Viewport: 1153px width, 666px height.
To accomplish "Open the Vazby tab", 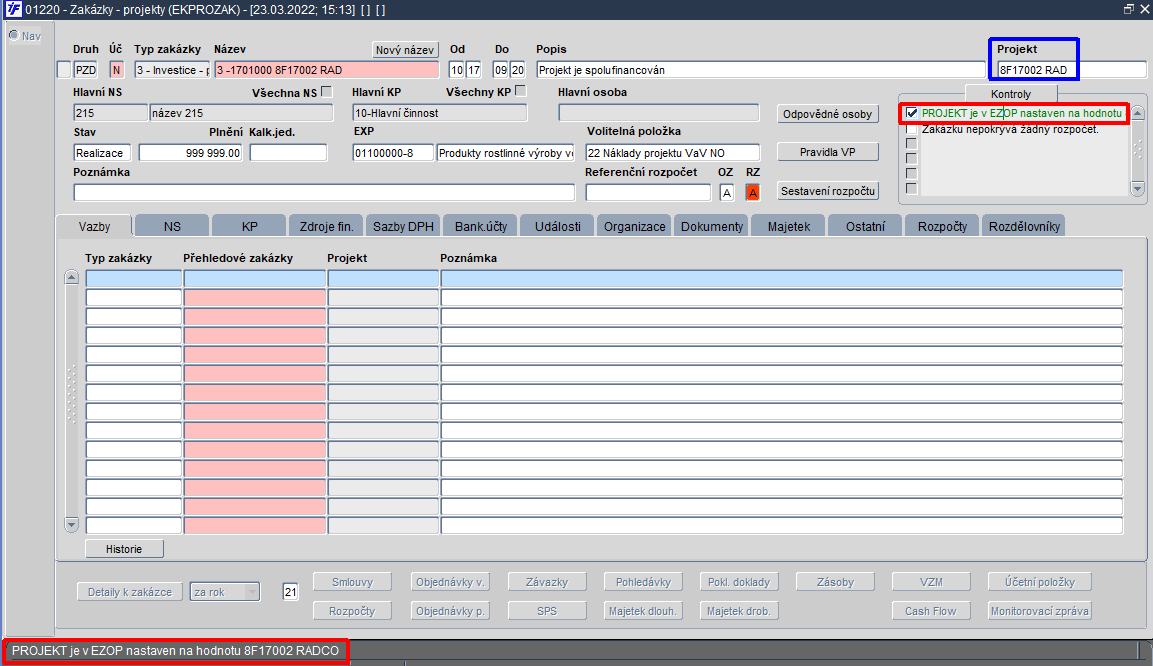I will [94, 226].
